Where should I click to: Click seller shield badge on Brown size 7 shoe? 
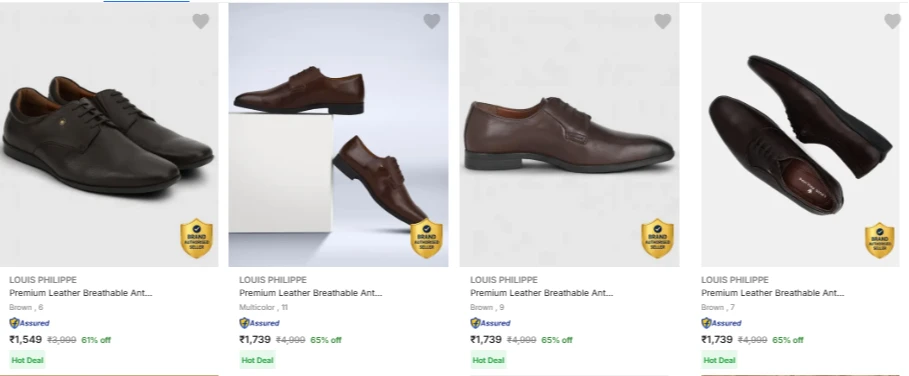pyautogui.click(x=879, y=240)
